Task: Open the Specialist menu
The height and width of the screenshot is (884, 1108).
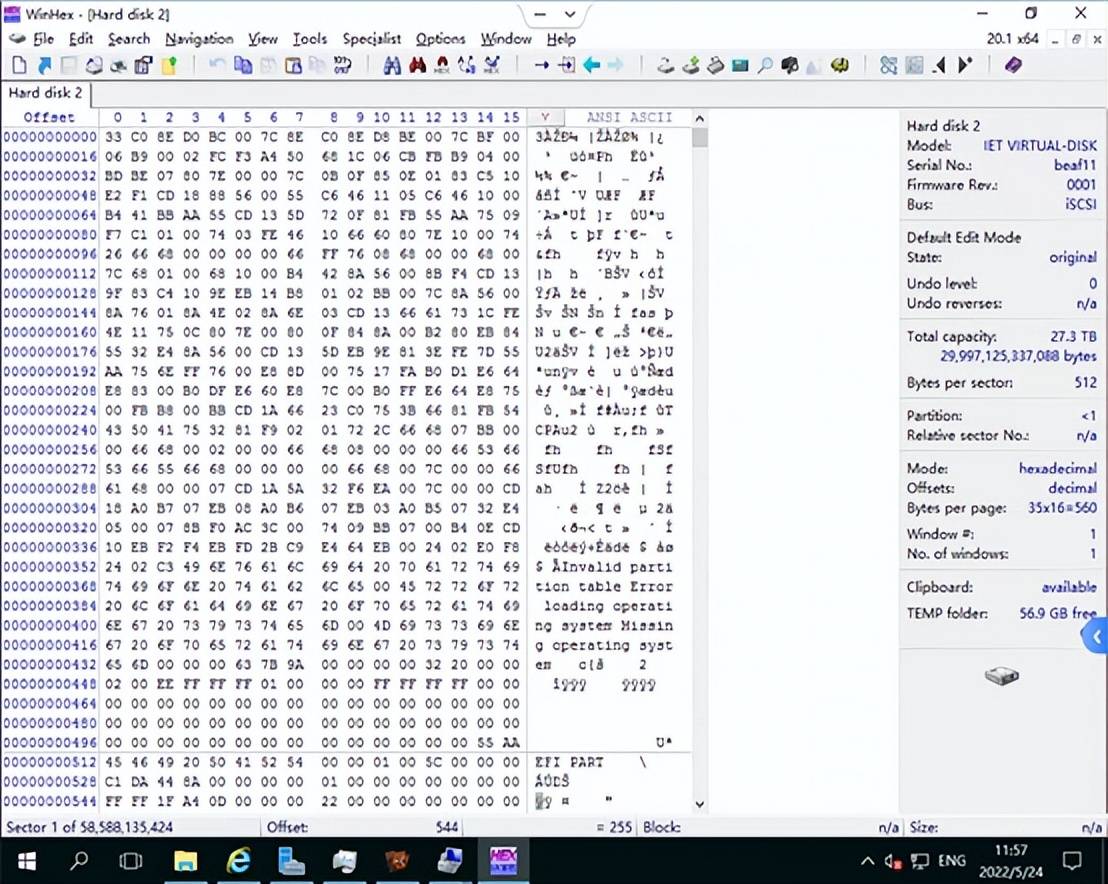Action: point(371,39)
